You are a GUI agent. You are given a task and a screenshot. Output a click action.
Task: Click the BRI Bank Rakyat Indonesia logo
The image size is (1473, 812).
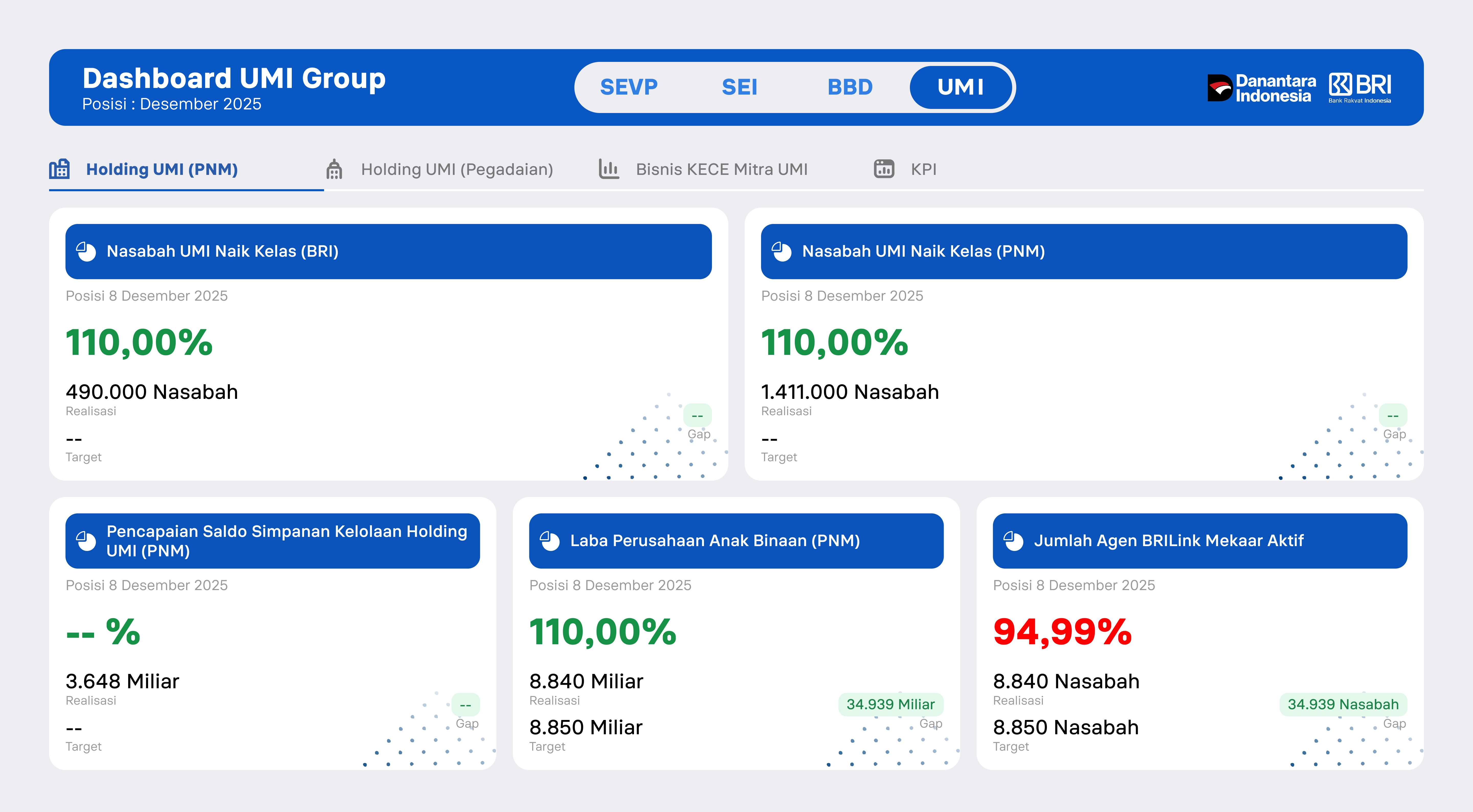coord(1360,88)
